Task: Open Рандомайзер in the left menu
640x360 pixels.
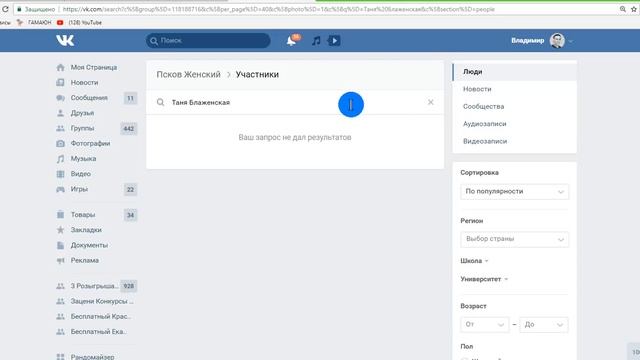Action: pyautogui.click(x=92, y=356)
